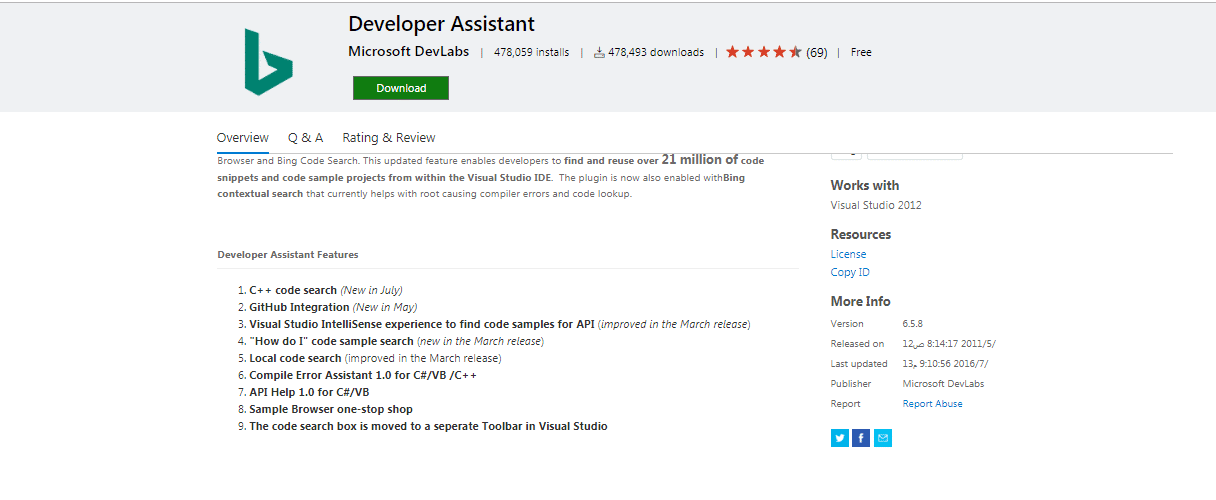
Task: Click the Free price label
Action: [861, 53]
